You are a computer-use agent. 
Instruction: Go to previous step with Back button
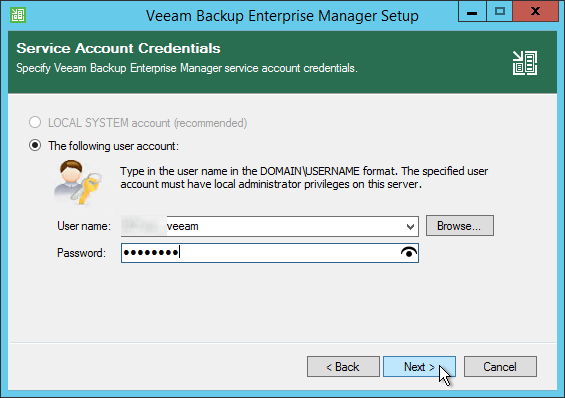pyautogui.click(x=343, y=367)
